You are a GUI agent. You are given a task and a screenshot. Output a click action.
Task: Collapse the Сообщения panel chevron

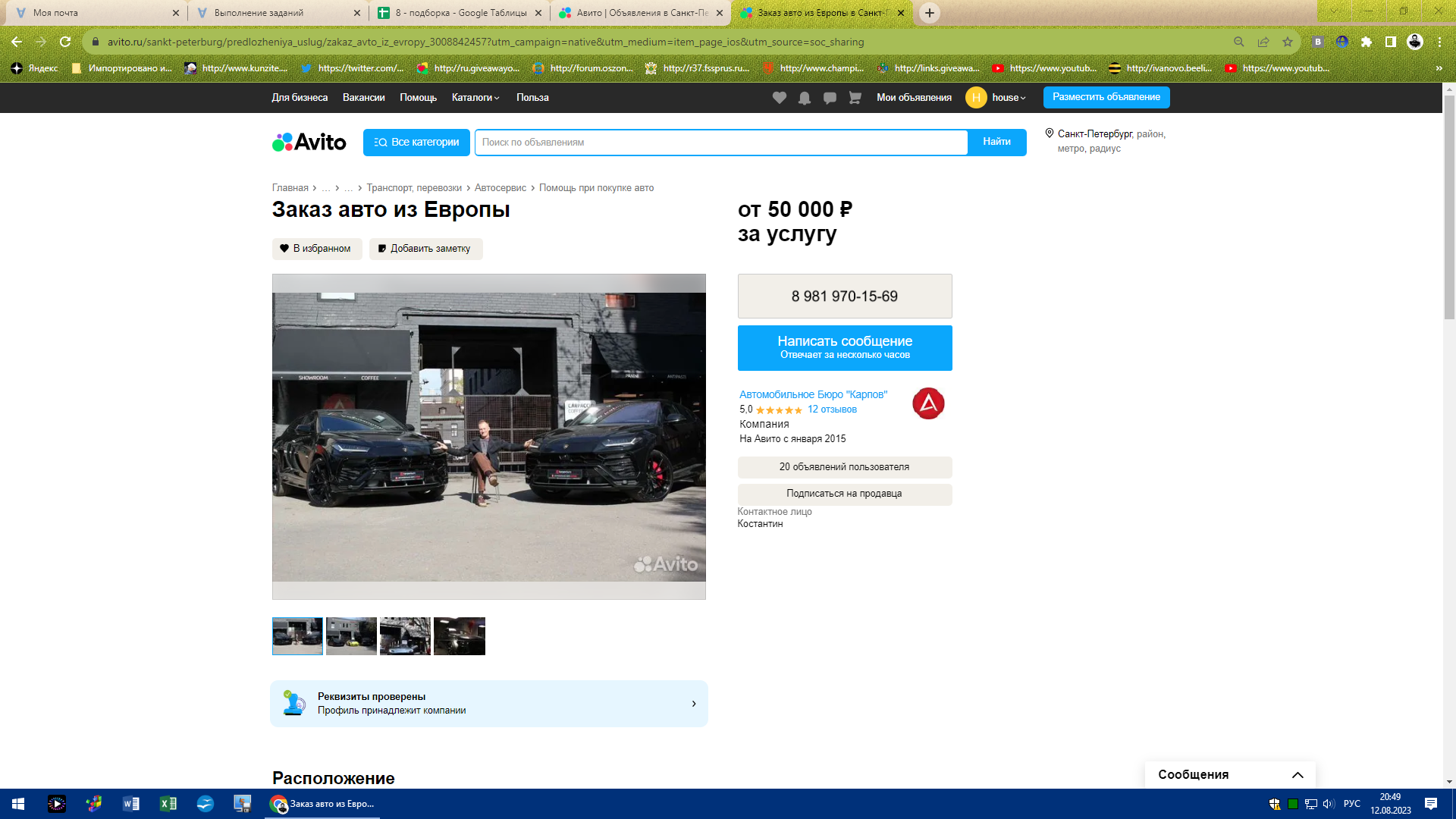click(x=1297, y=774)
